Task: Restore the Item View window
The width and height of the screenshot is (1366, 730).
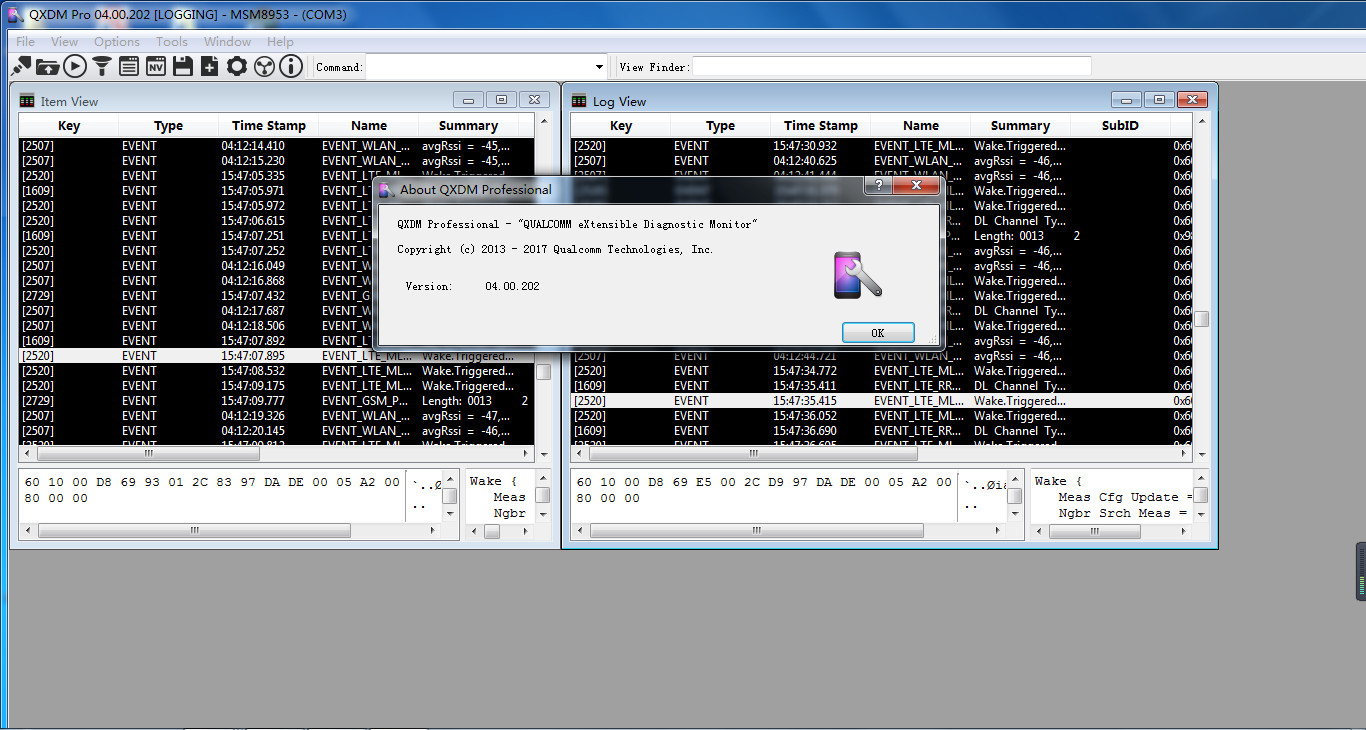Action: pos(501,100)
